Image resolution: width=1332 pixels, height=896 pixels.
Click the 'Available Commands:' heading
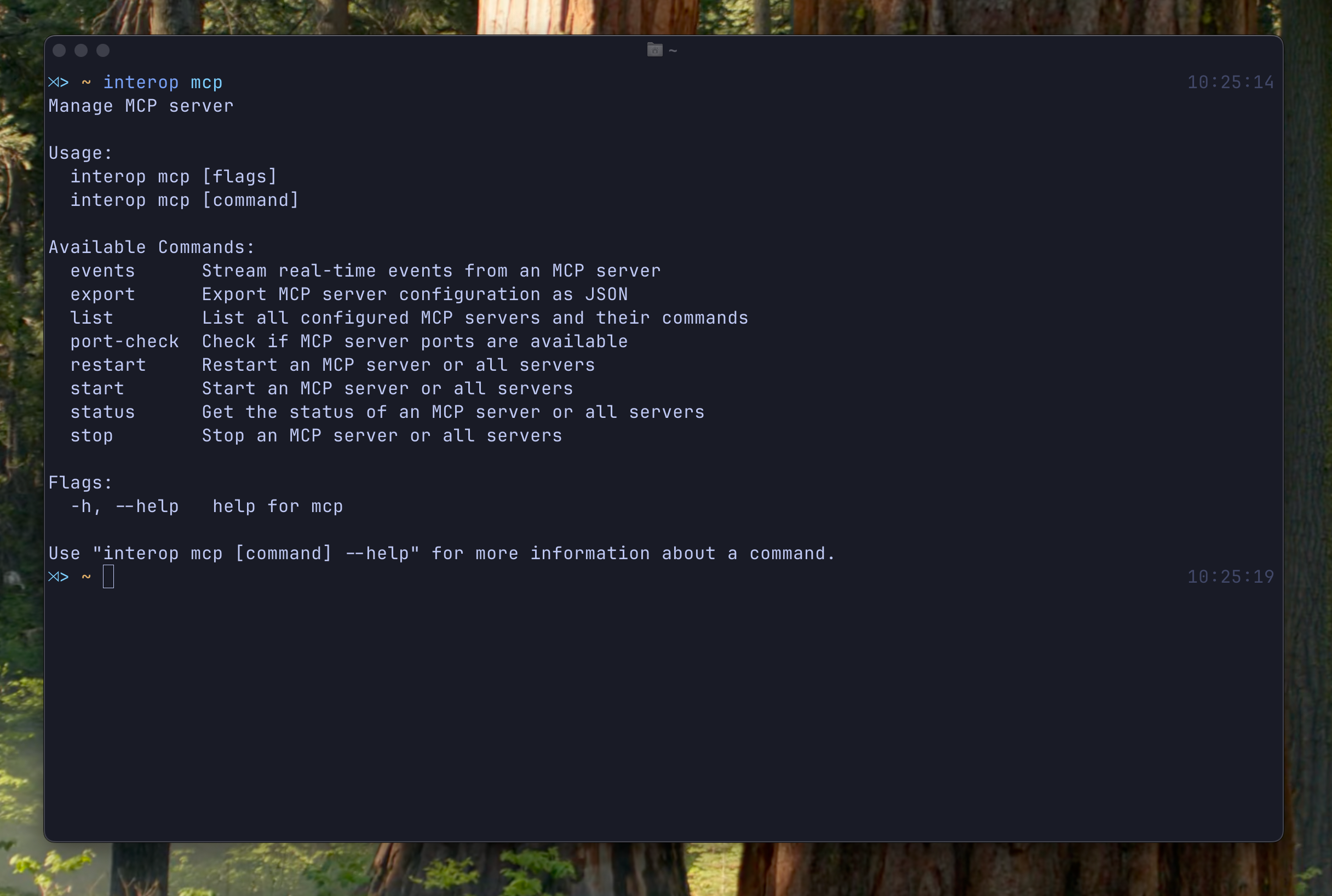pos(152,248)
